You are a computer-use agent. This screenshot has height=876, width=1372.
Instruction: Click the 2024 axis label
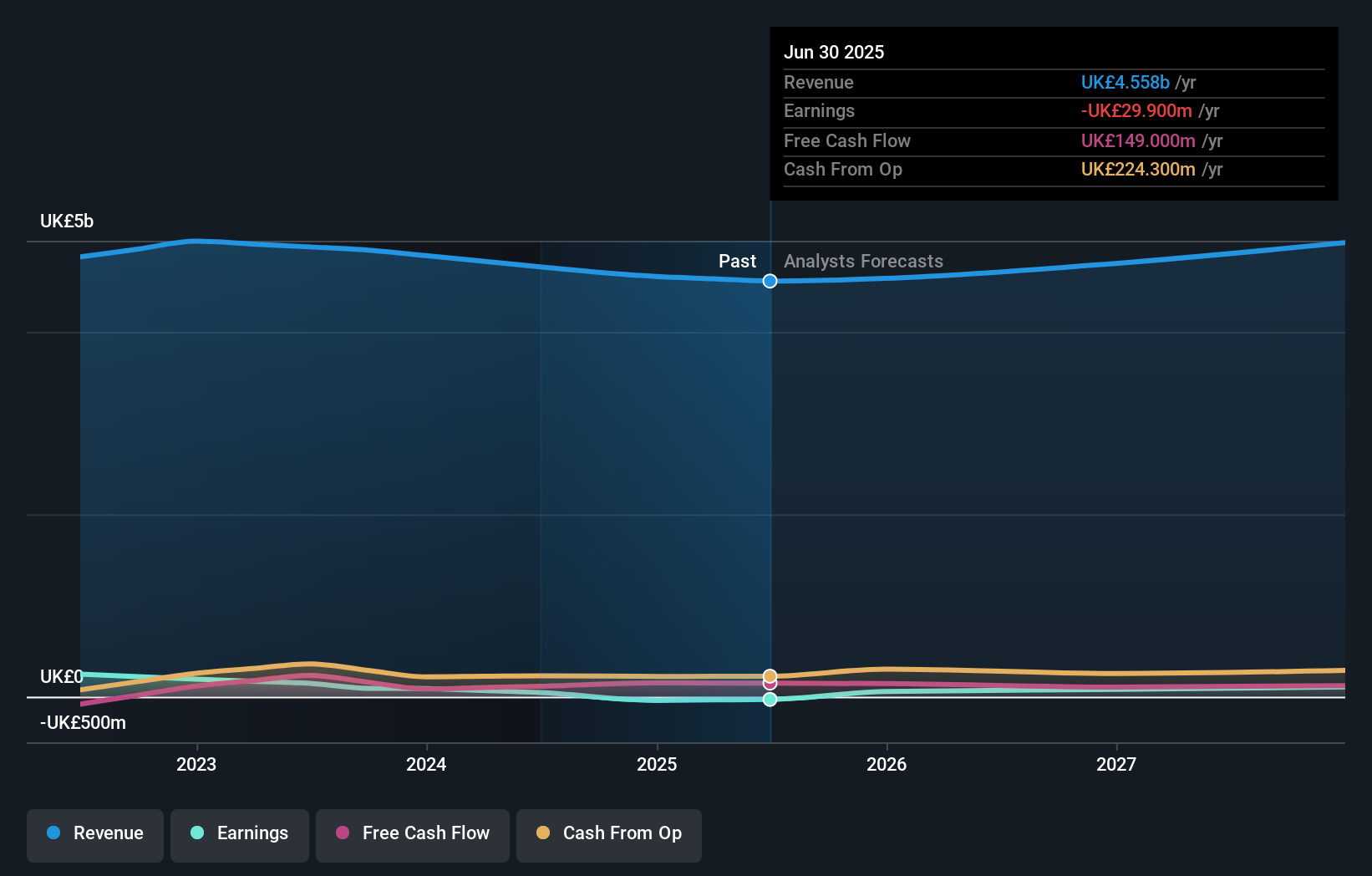click(x=426, y=763)
